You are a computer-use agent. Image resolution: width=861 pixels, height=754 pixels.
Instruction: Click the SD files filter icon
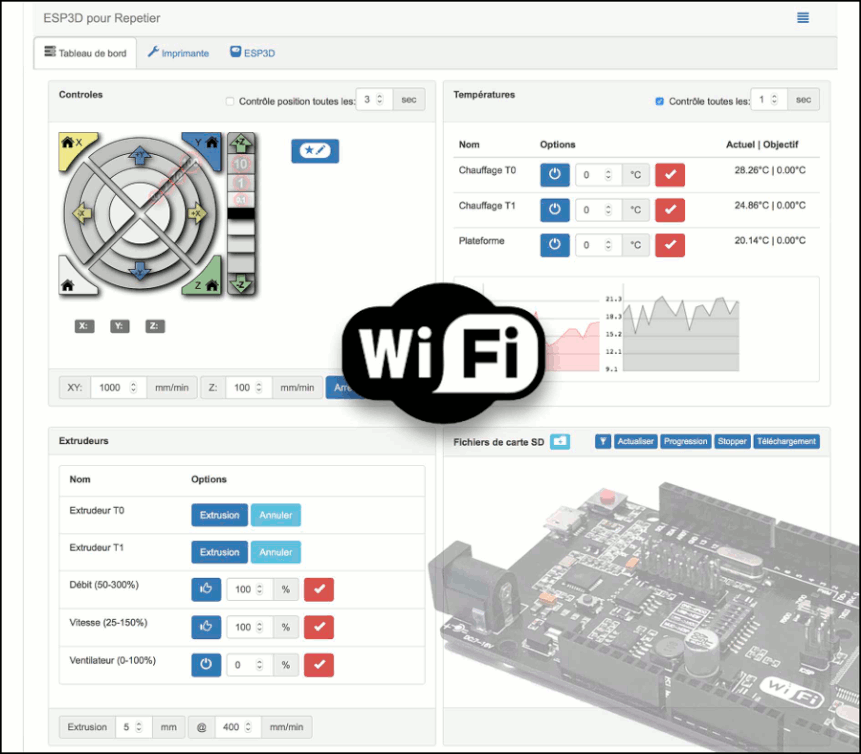603,442
